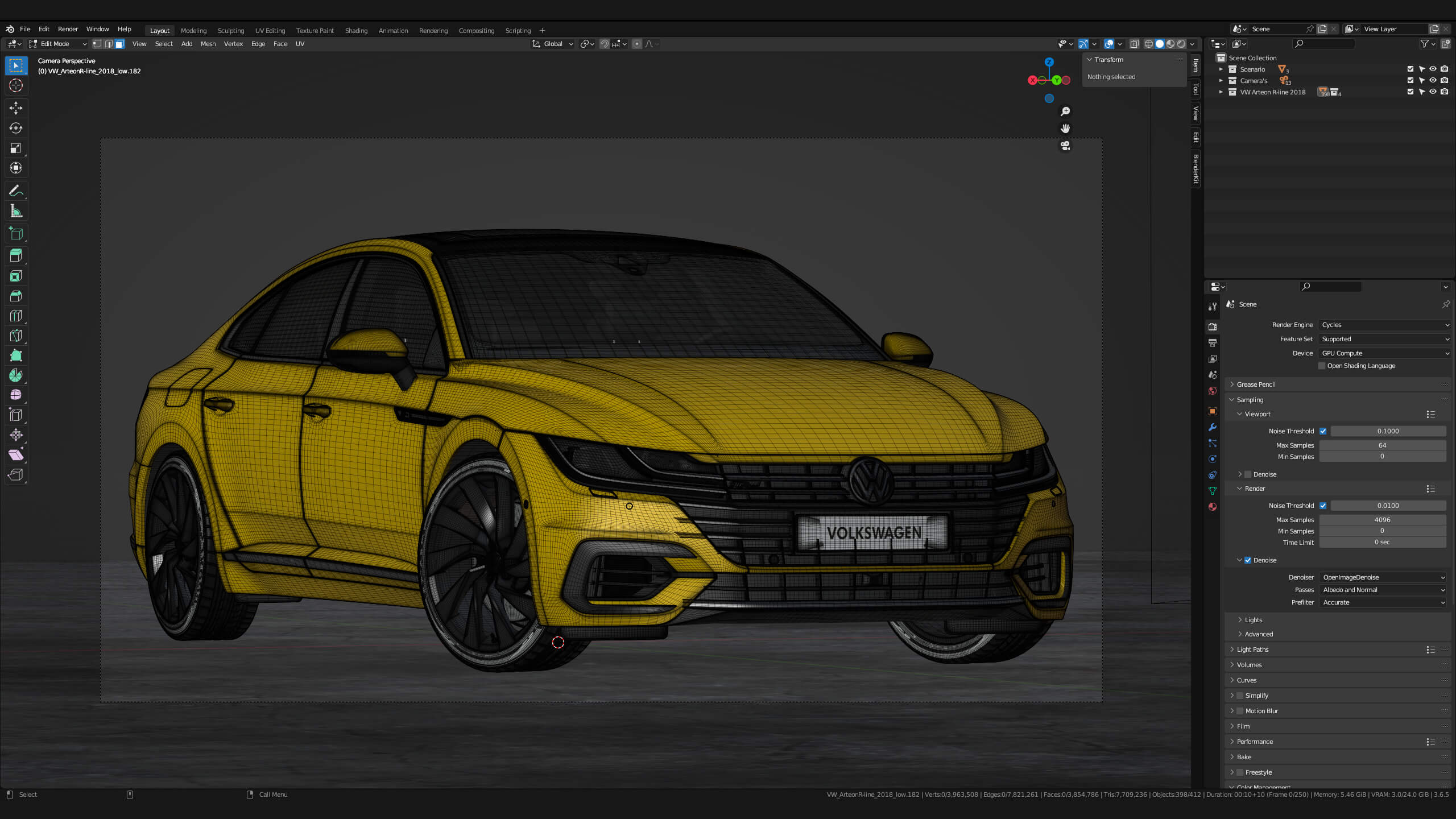Disable Render Noise Threshold checkbox
Screen dimensions: 1456x819
[x=1323, y=506]
